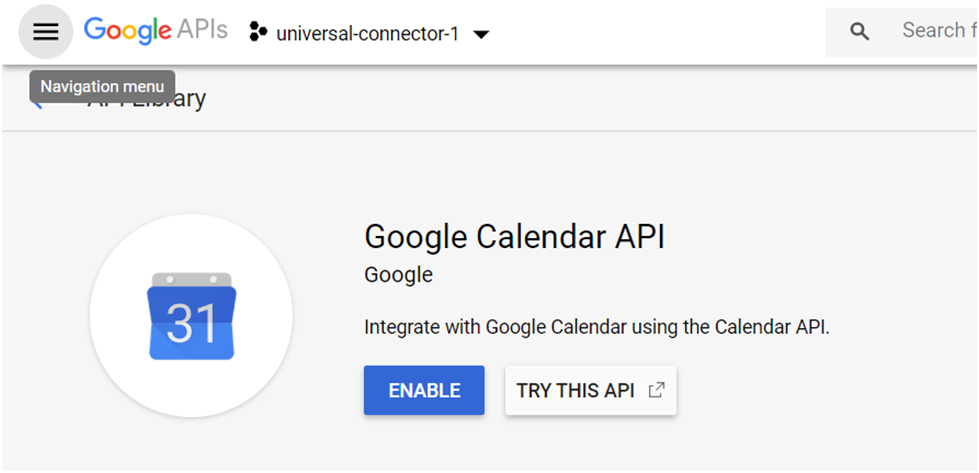Viewport: 979px width, 473px height.
Task: Open TRY THIS API
Action: 591,390
